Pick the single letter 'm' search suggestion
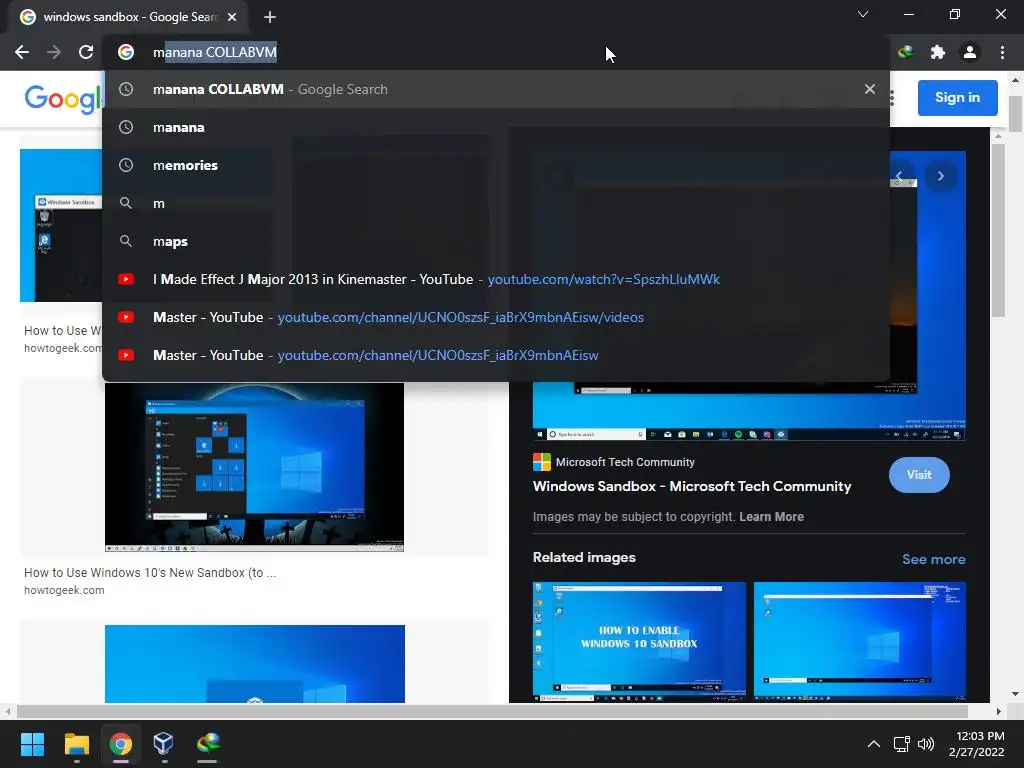 point(496,203)
